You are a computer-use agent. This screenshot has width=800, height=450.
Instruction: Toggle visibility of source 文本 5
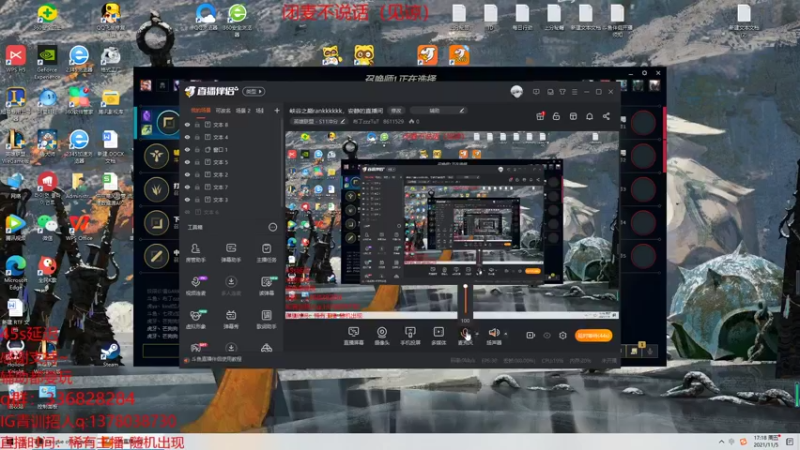pyautogui.click(x=187, y=162)
